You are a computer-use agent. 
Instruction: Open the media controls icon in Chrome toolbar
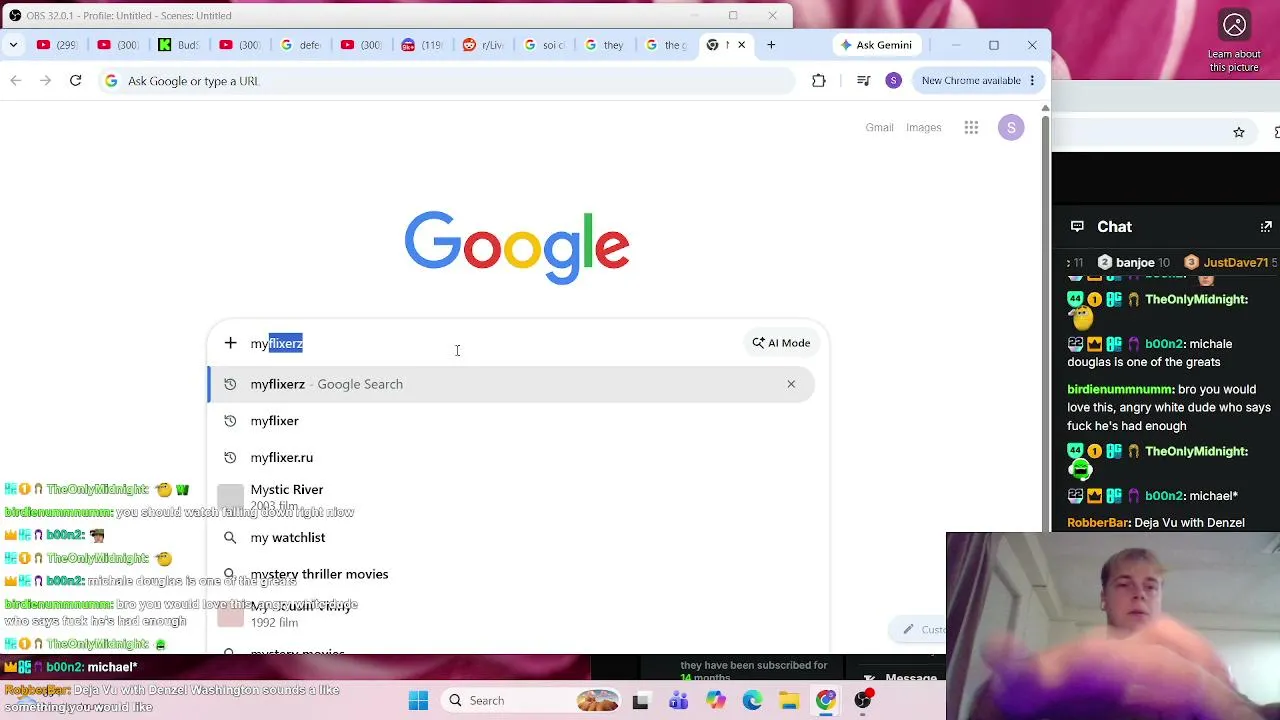pos(864,81)
